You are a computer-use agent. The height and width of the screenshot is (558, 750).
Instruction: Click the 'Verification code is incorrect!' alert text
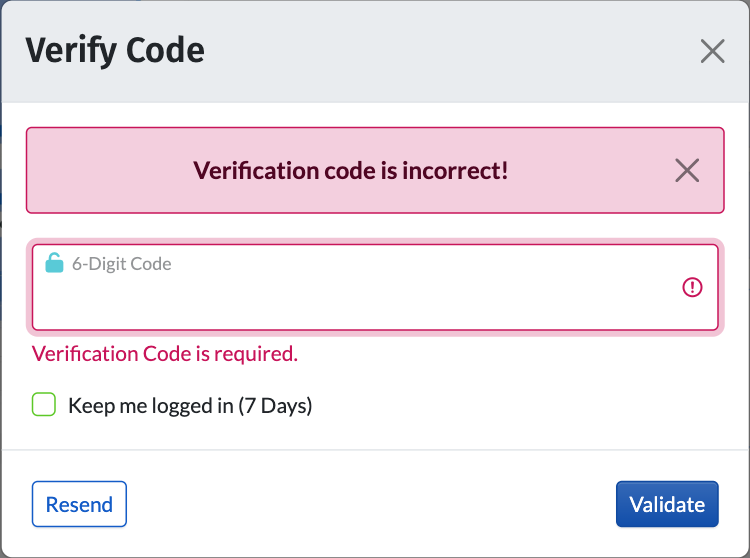coord(350,170)
